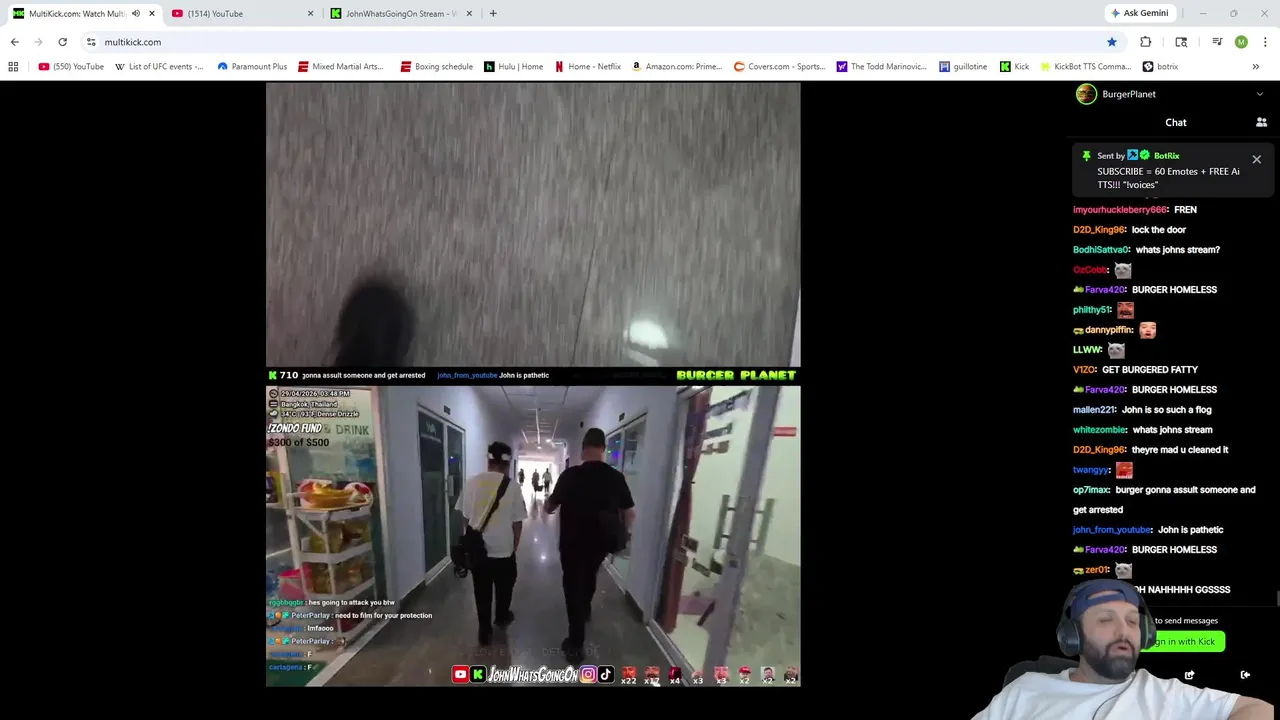Click username BodhiSattva0 in chat
This screenshot has height=720, width=1280.
(1101, 250)
